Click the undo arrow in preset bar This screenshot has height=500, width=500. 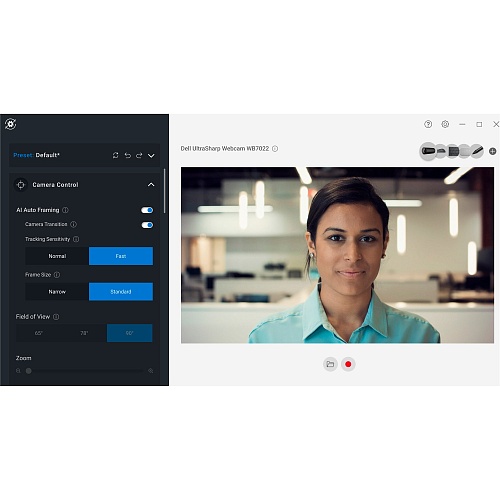pos(127,155)
